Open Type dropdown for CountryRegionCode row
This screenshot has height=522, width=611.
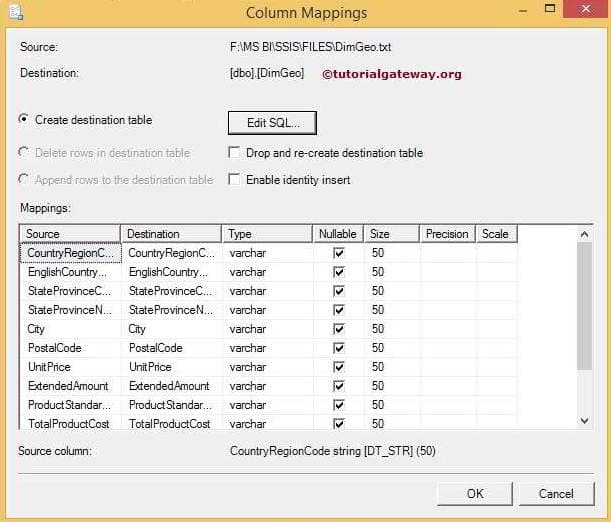tap(266, 253)
